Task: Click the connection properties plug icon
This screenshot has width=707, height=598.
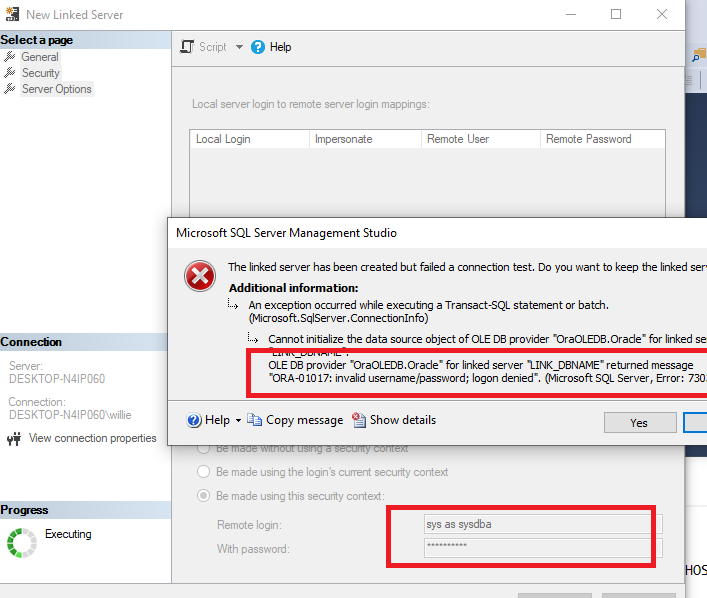Action: [14, 438]
